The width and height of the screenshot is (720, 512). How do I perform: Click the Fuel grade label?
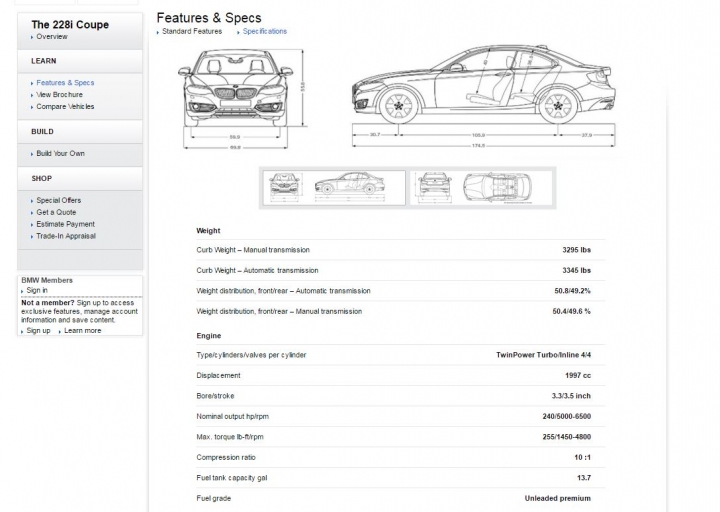tap(214, 498)
